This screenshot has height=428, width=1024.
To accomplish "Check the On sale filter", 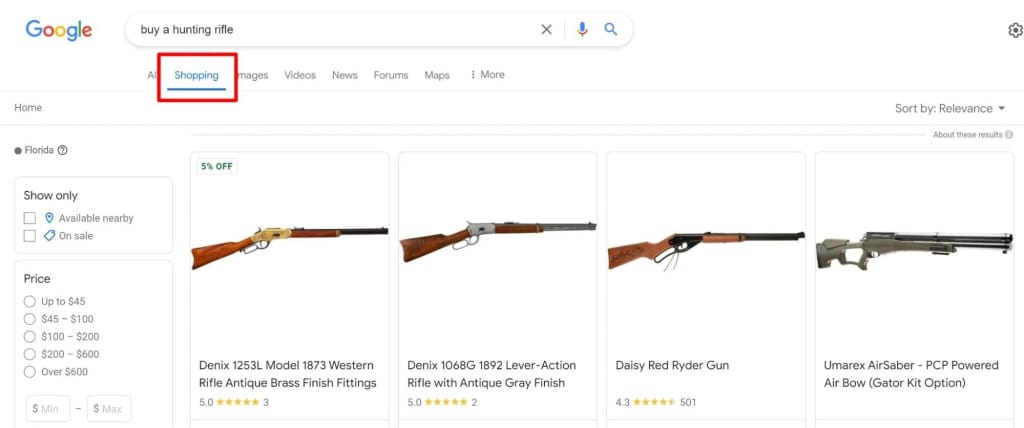I will (30, 236).
